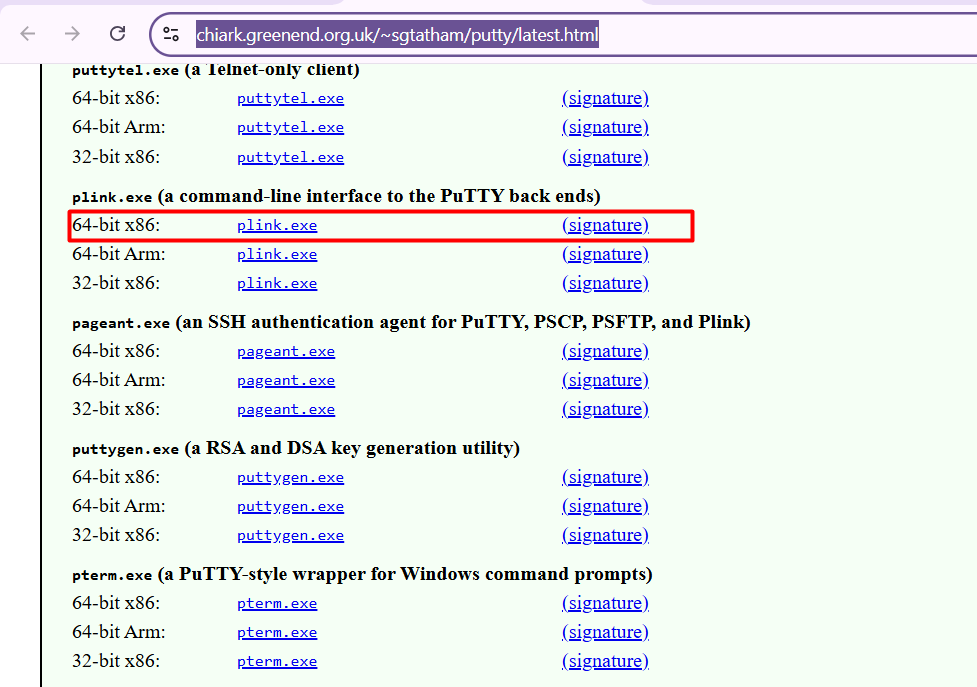
Task: Open signature for 64-bit Arm pageant.exe
Action: 605,381
